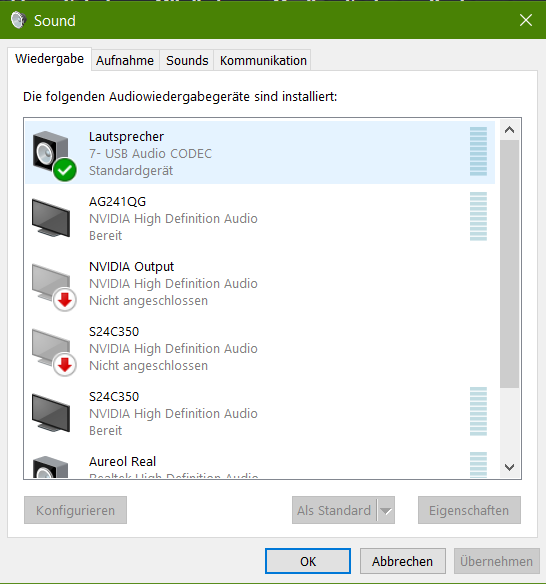Switch to the Wiedergabe tab
Viewport: 546px width, 584px height.
(x=50, y=59)
